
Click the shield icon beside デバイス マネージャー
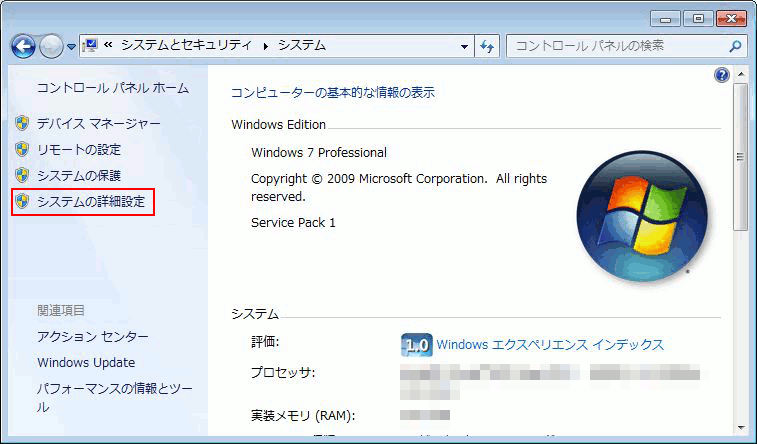point(22,123)
